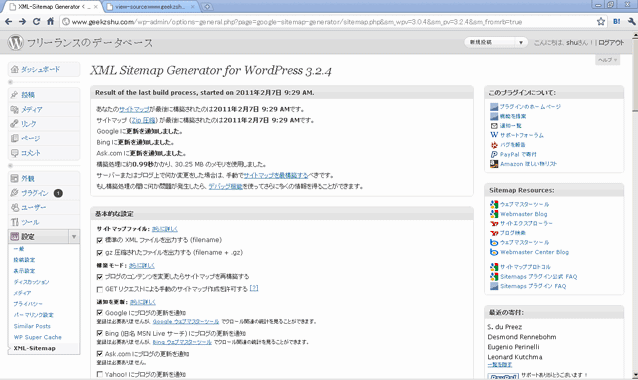Open the Google ウェブマスターツール inline link
Viewport: 638px width, 380px height.
[186, 321]
